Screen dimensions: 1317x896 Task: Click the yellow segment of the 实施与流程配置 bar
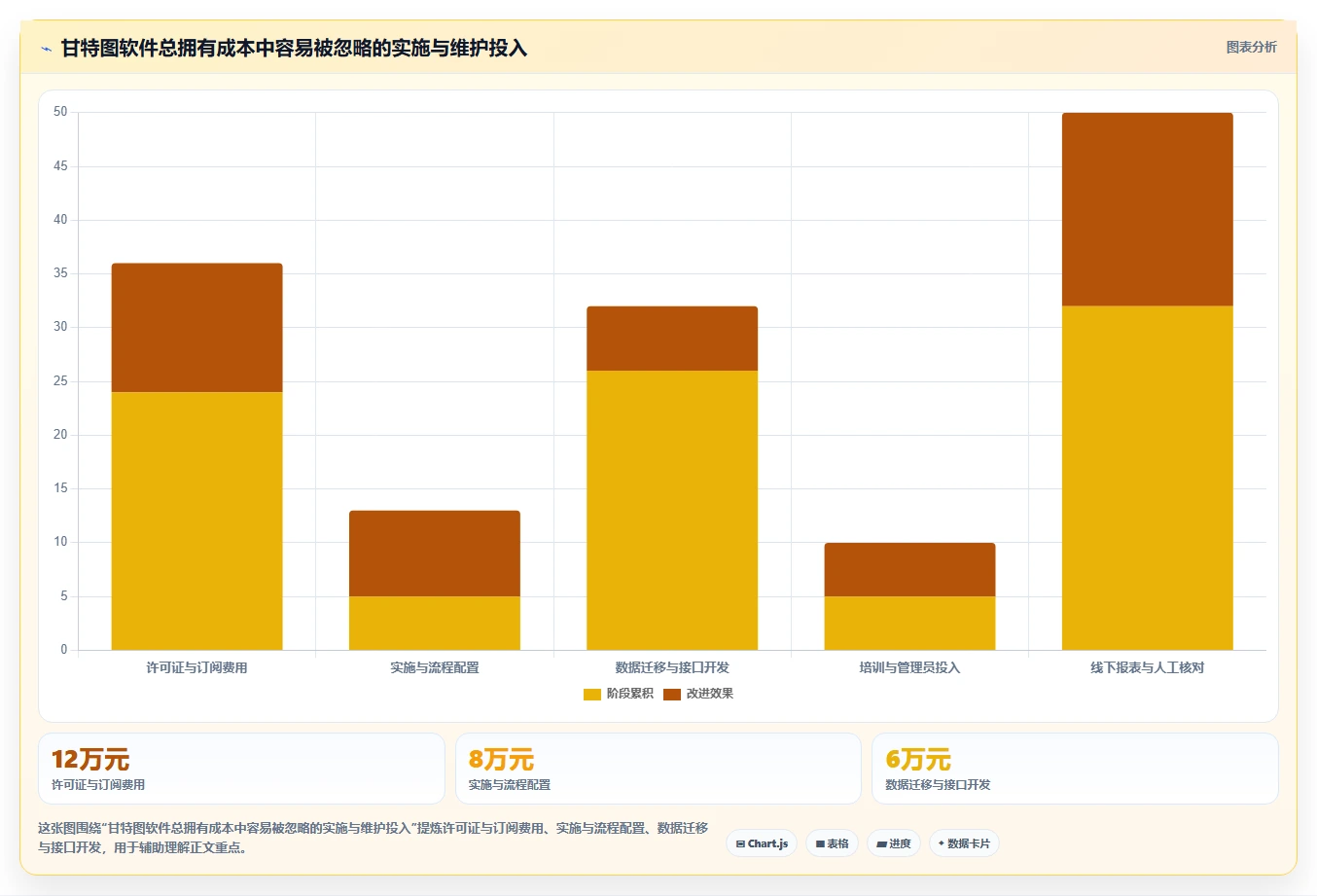tap(435, 623)
